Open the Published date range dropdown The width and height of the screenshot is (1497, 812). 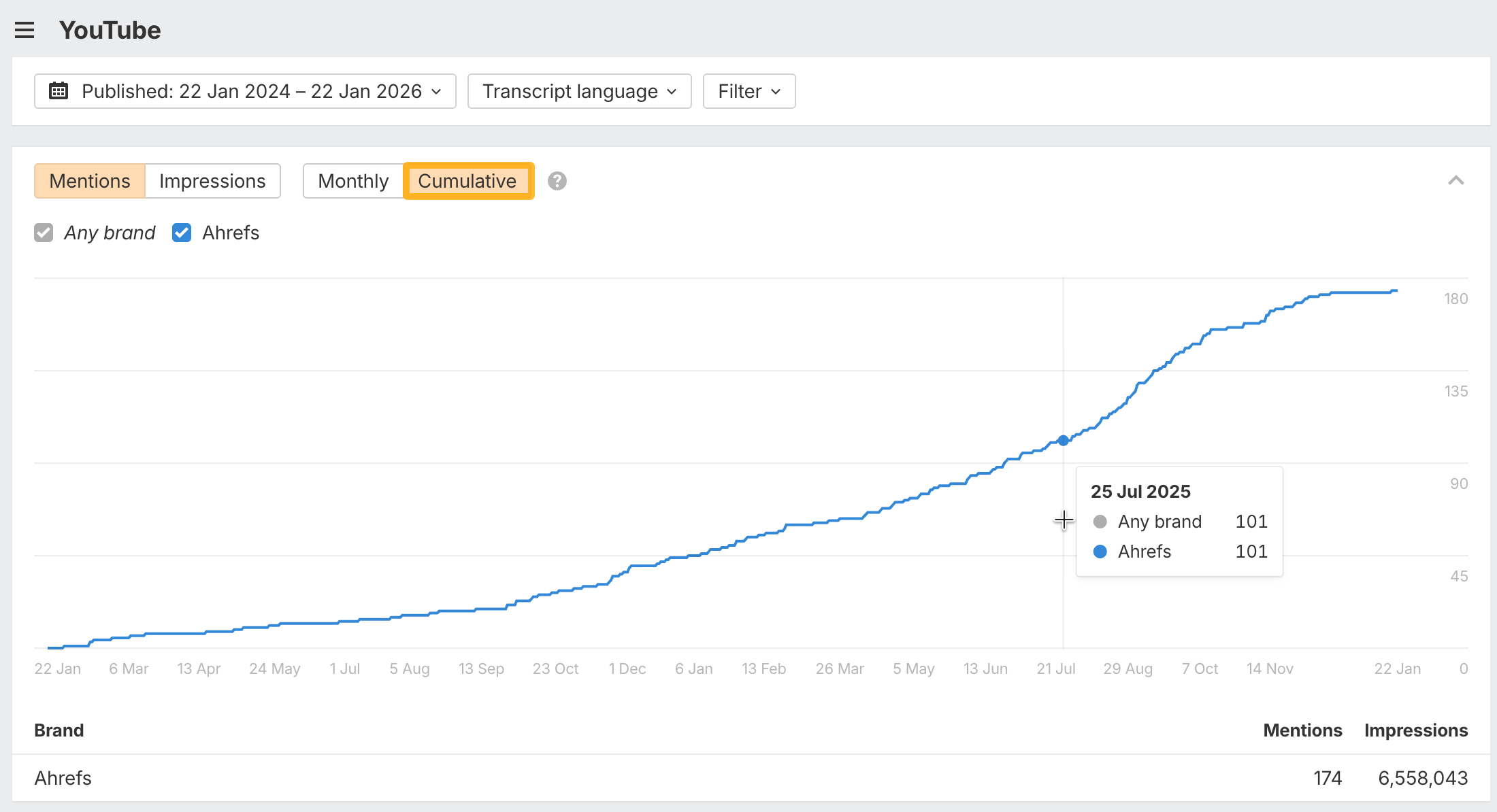pos(245,91)
